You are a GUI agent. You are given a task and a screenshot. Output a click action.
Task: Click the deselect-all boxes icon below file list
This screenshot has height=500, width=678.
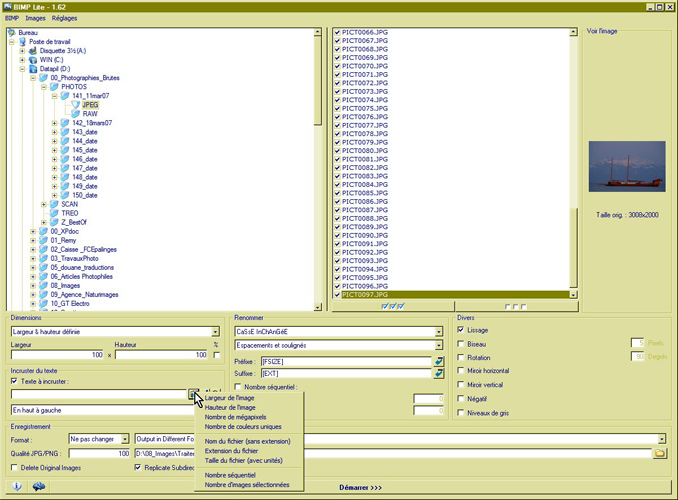[516, 305]
